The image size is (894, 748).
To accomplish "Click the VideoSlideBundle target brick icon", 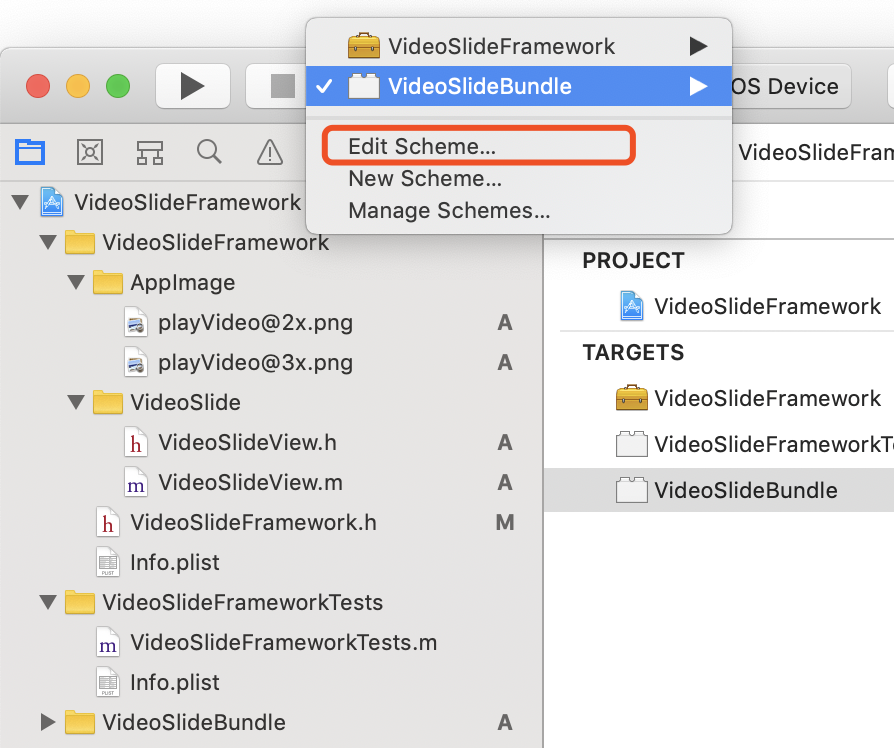I will pyautogui.click(x=632, y=490).
